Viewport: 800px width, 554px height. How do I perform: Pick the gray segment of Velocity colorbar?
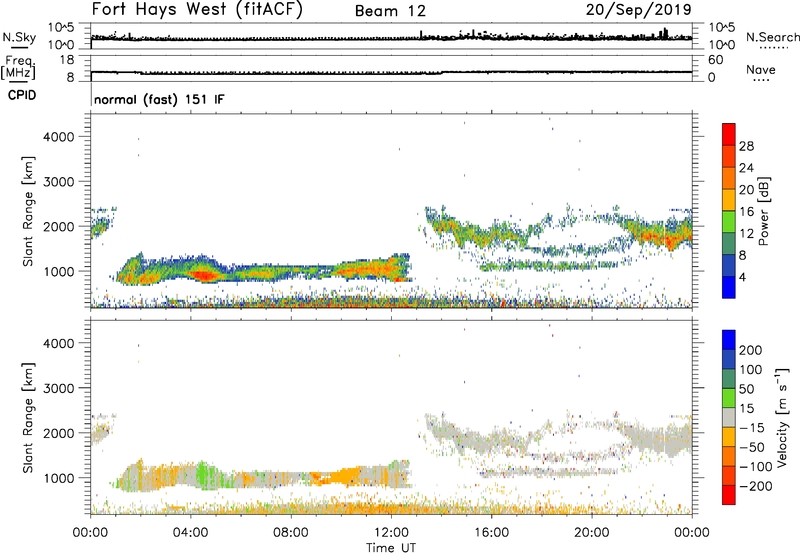[x=729, y=418]
